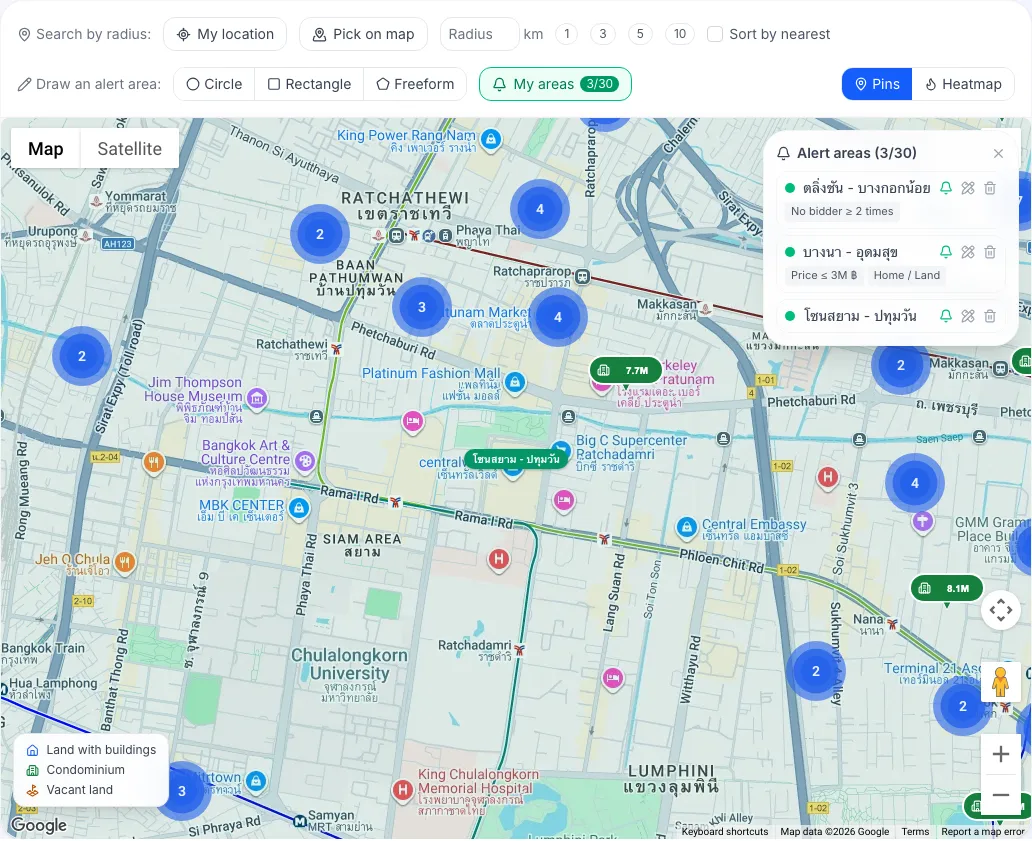Viewport: 1032px width, 841px height.
Task: Open My areas 3/30 list
Action: pos(555,84)
